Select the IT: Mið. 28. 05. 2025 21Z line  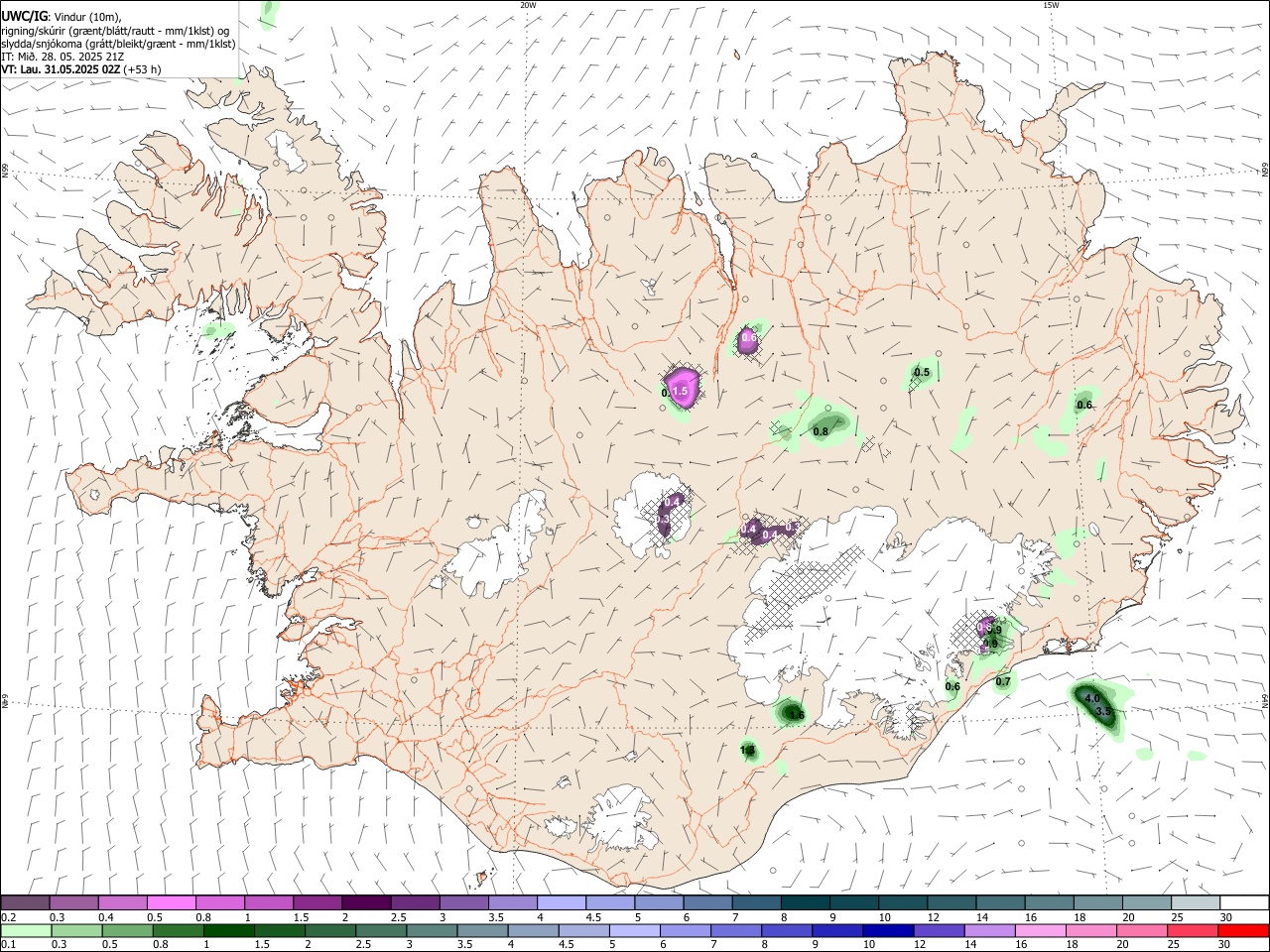[62, 57]
